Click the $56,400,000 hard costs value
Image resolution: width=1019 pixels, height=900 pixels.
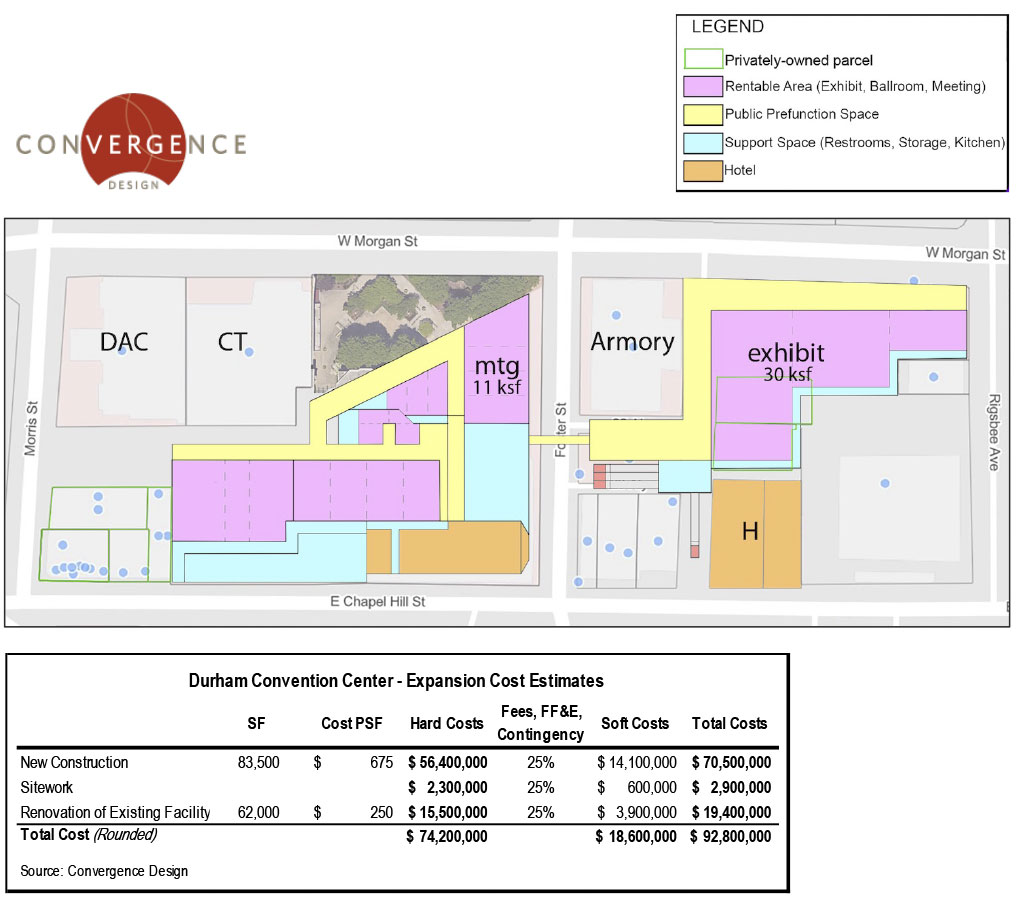(448, 763)
